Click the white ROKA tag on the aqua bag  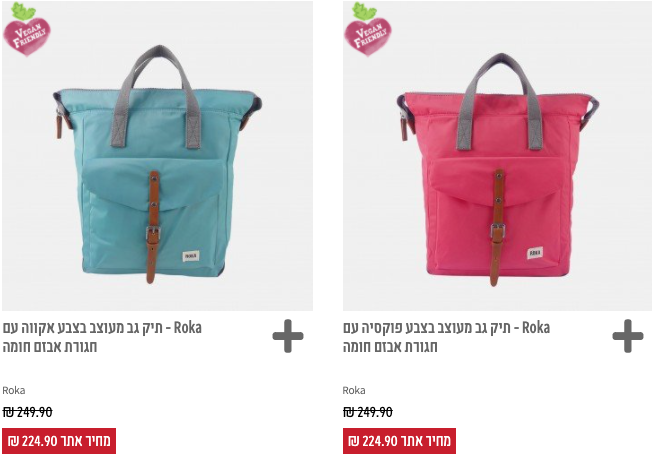click(191, 256)
